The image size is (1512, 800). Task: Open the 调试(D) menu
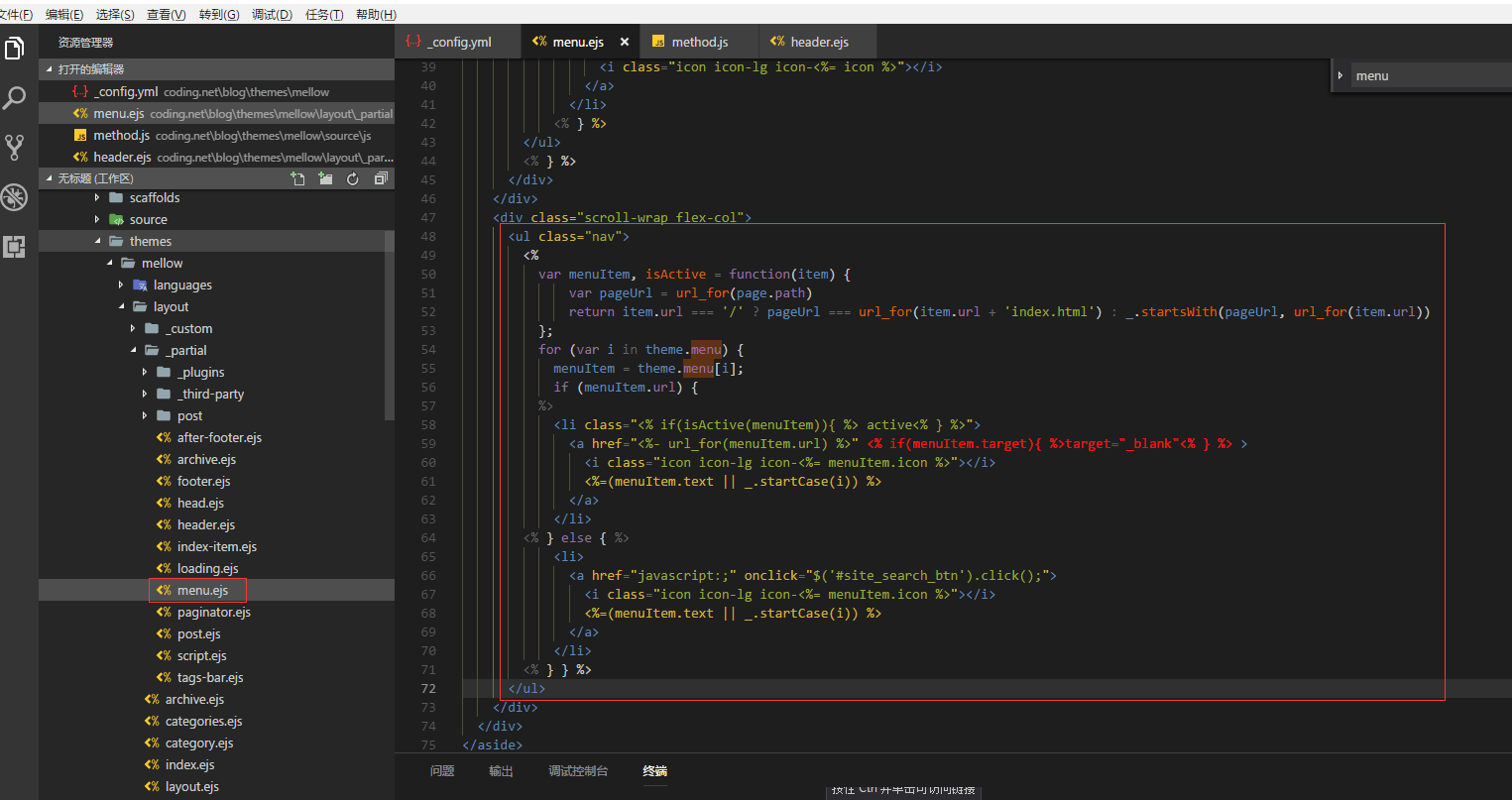[272, 14]
